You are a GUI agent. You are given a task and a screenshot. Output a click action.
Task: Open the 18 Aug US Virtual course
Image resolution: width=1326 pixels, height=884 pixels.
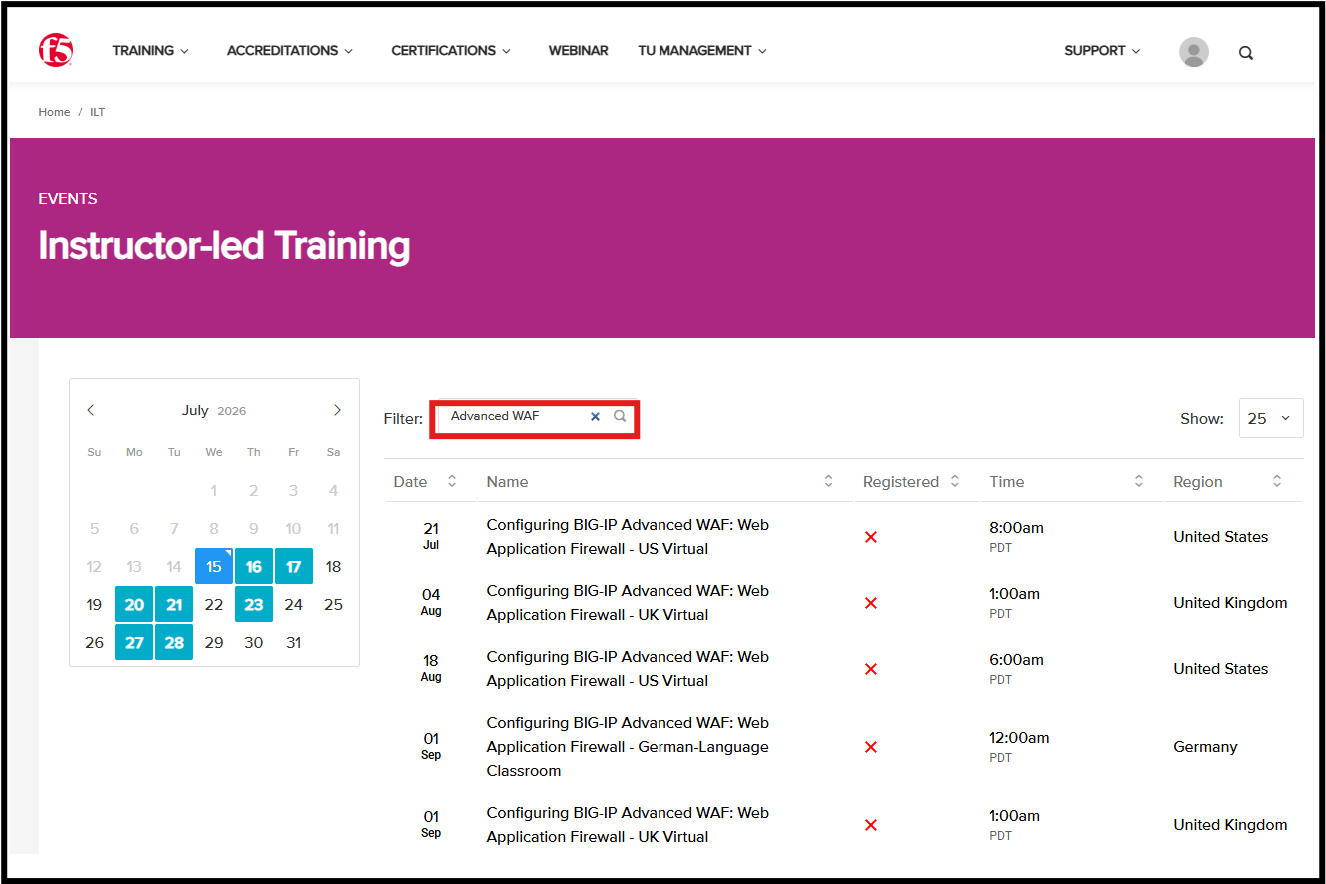point(628,669)
